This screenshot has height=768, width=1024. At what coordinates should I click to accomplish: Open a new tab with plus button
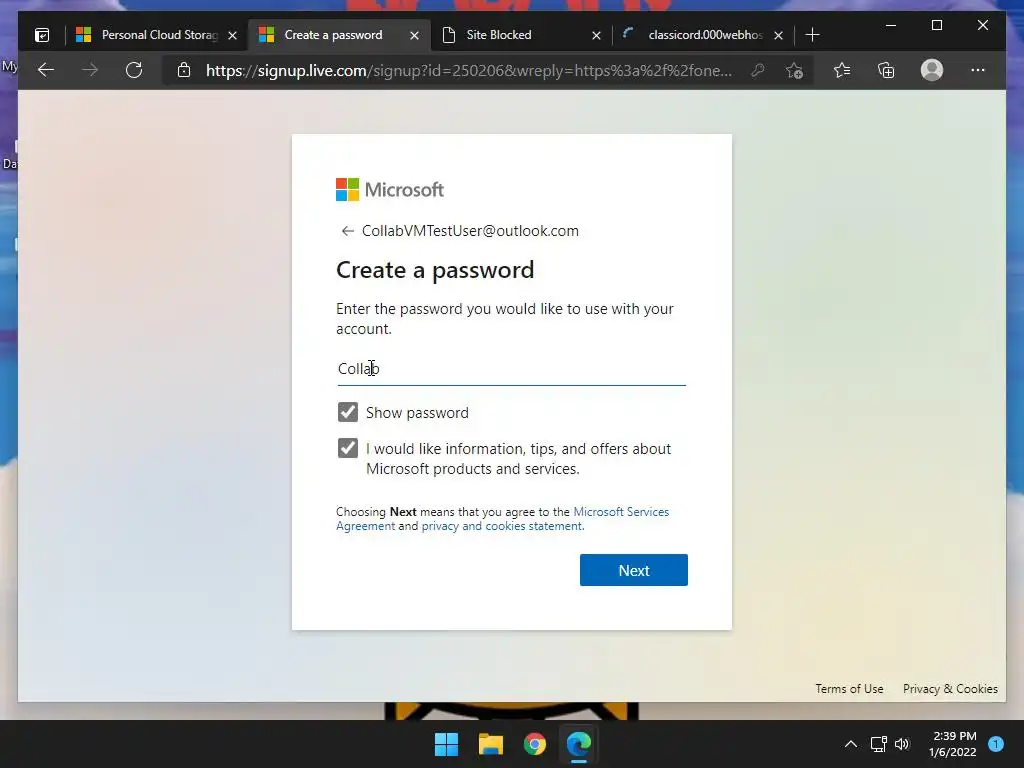coord(812,35)
